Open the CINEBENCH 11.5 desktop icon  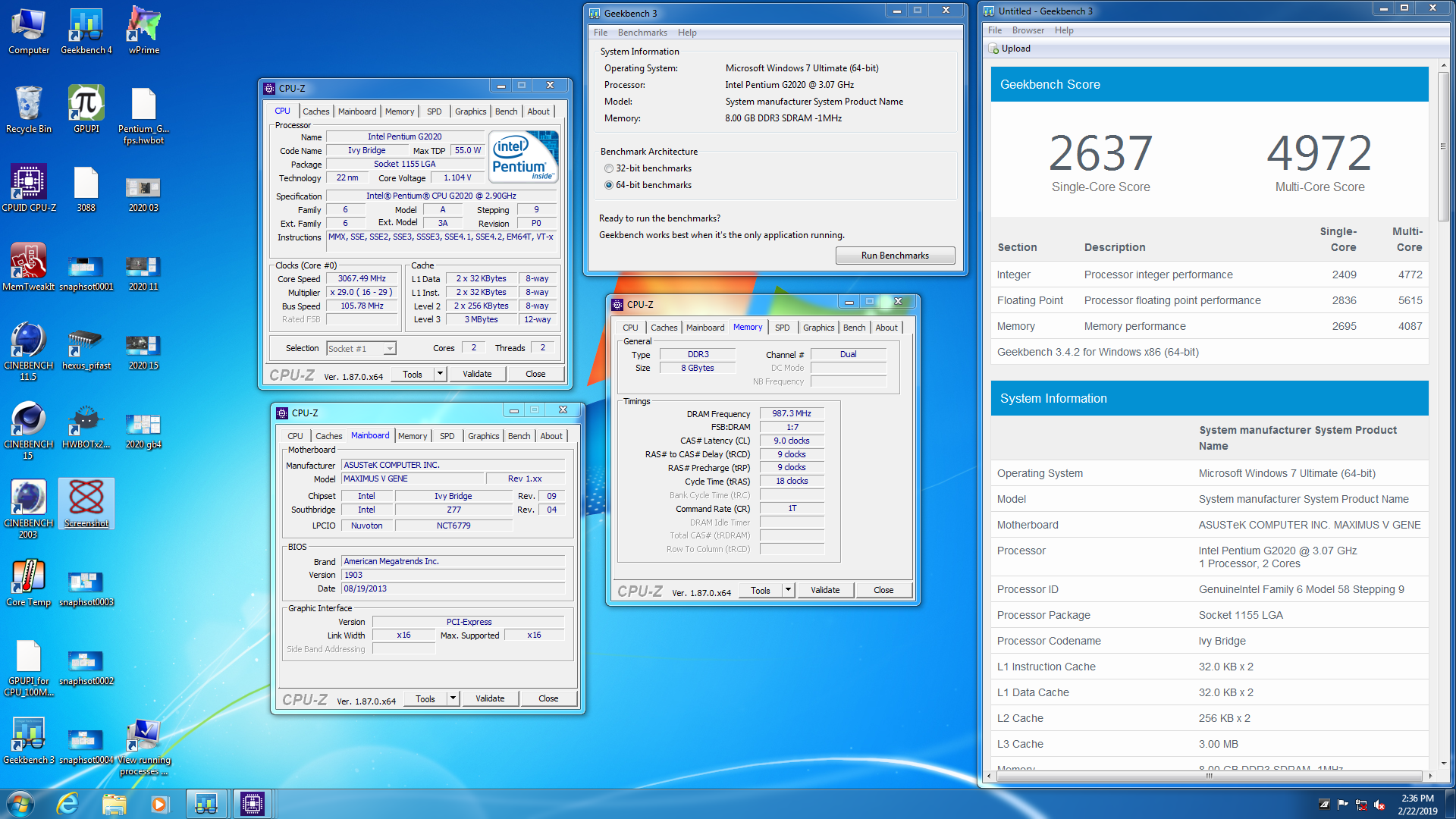pyautogui.click(x=29, y=351)
